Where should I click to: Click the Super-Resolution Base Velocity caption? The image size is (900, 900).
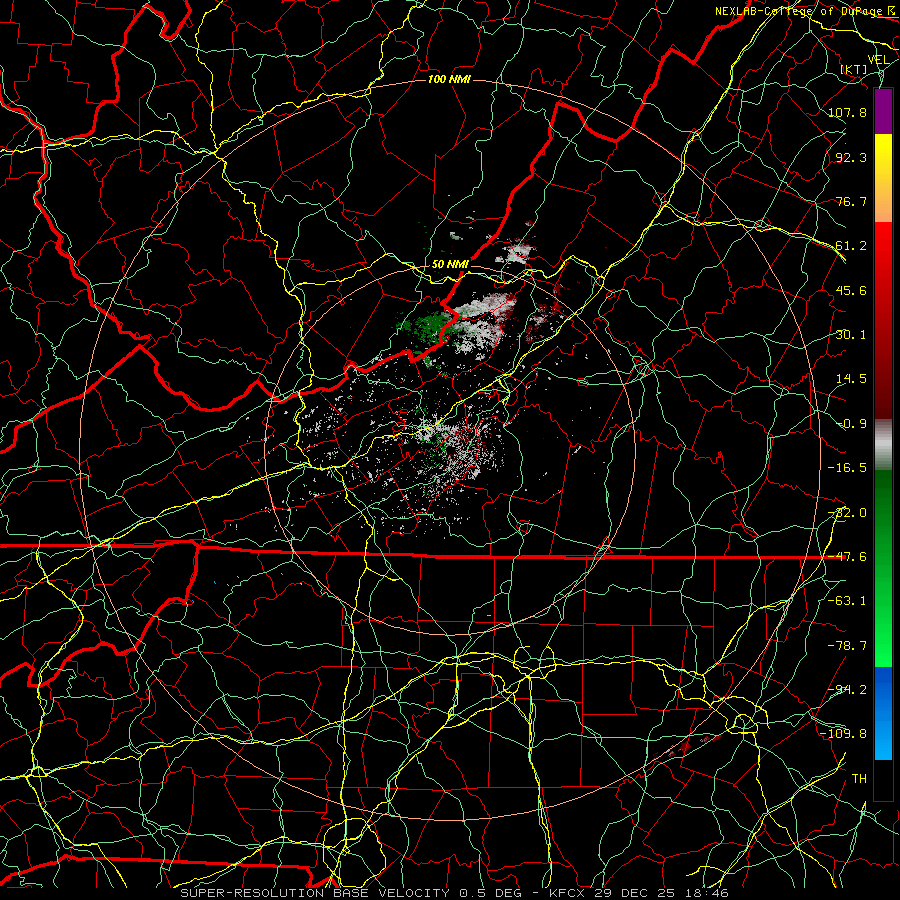(x=455, y=893)
